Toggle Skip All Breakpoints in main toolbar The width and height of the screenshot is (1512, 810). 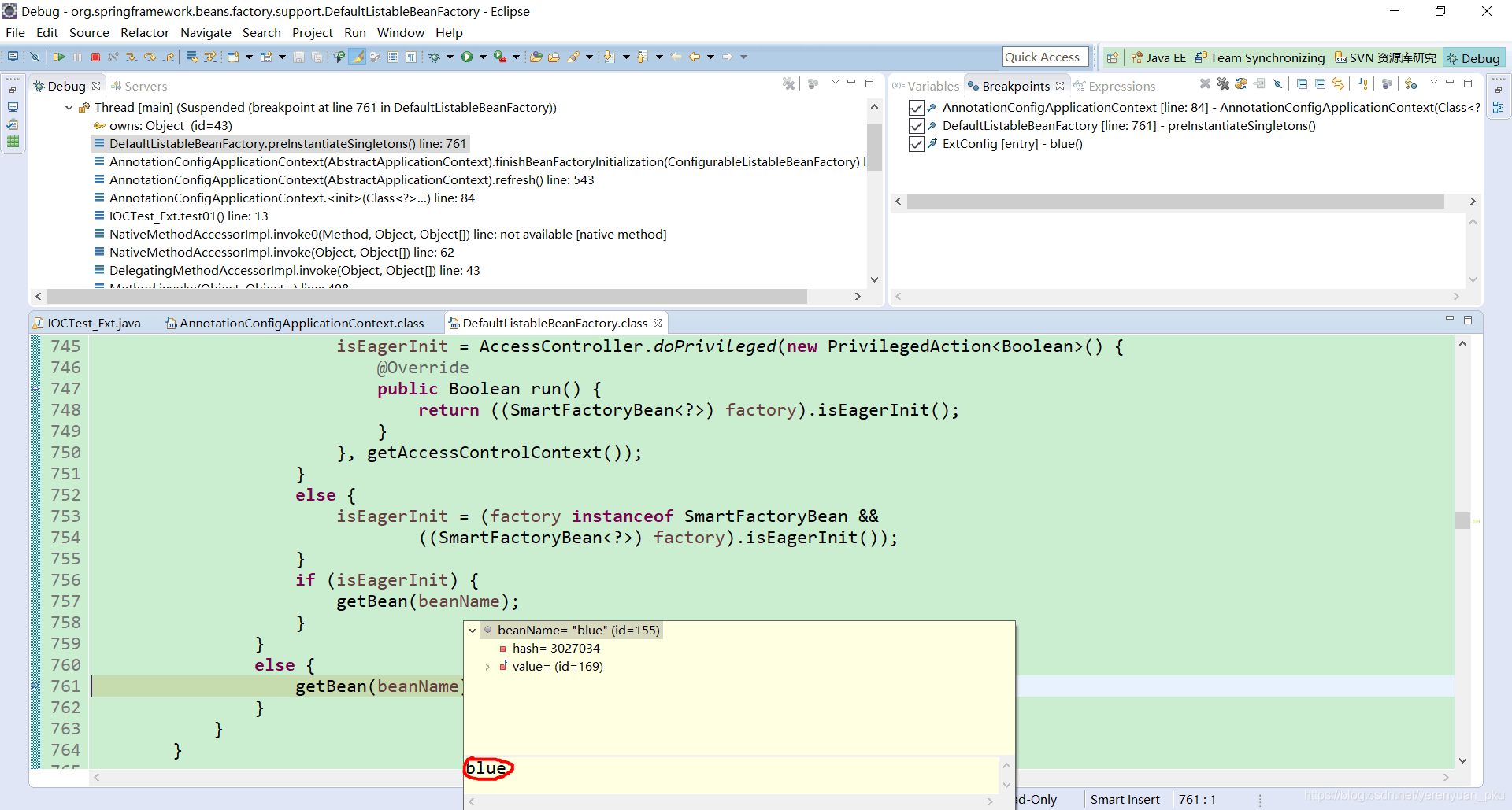click(x=35, y=57)
